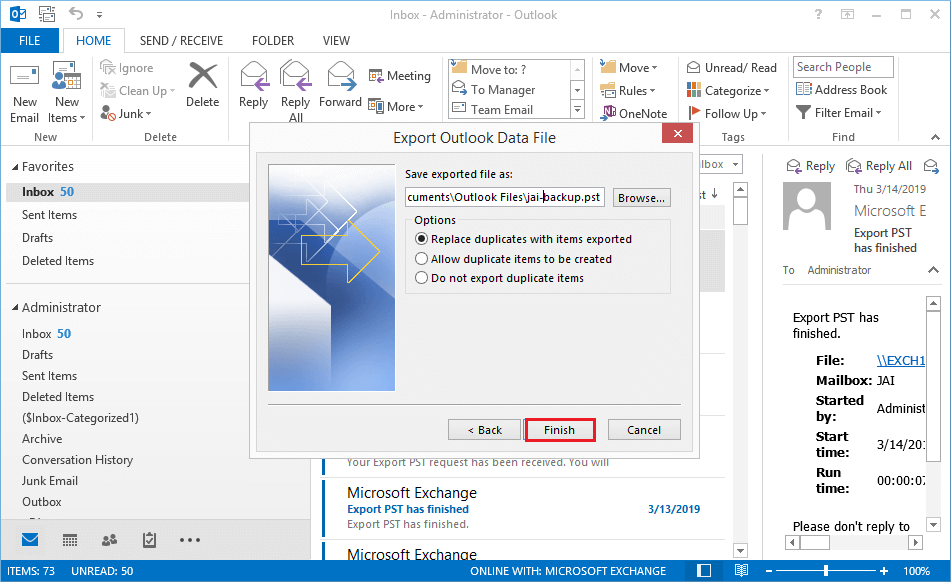Select Do not export duplicate items
Image resolution: width=951 pixels, height=582 pixels.
[x=422, y=278]
